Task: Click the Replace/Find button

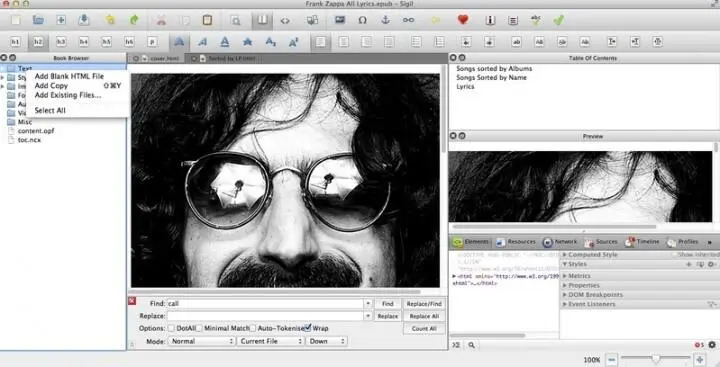Action: click(x=424, y=304)
